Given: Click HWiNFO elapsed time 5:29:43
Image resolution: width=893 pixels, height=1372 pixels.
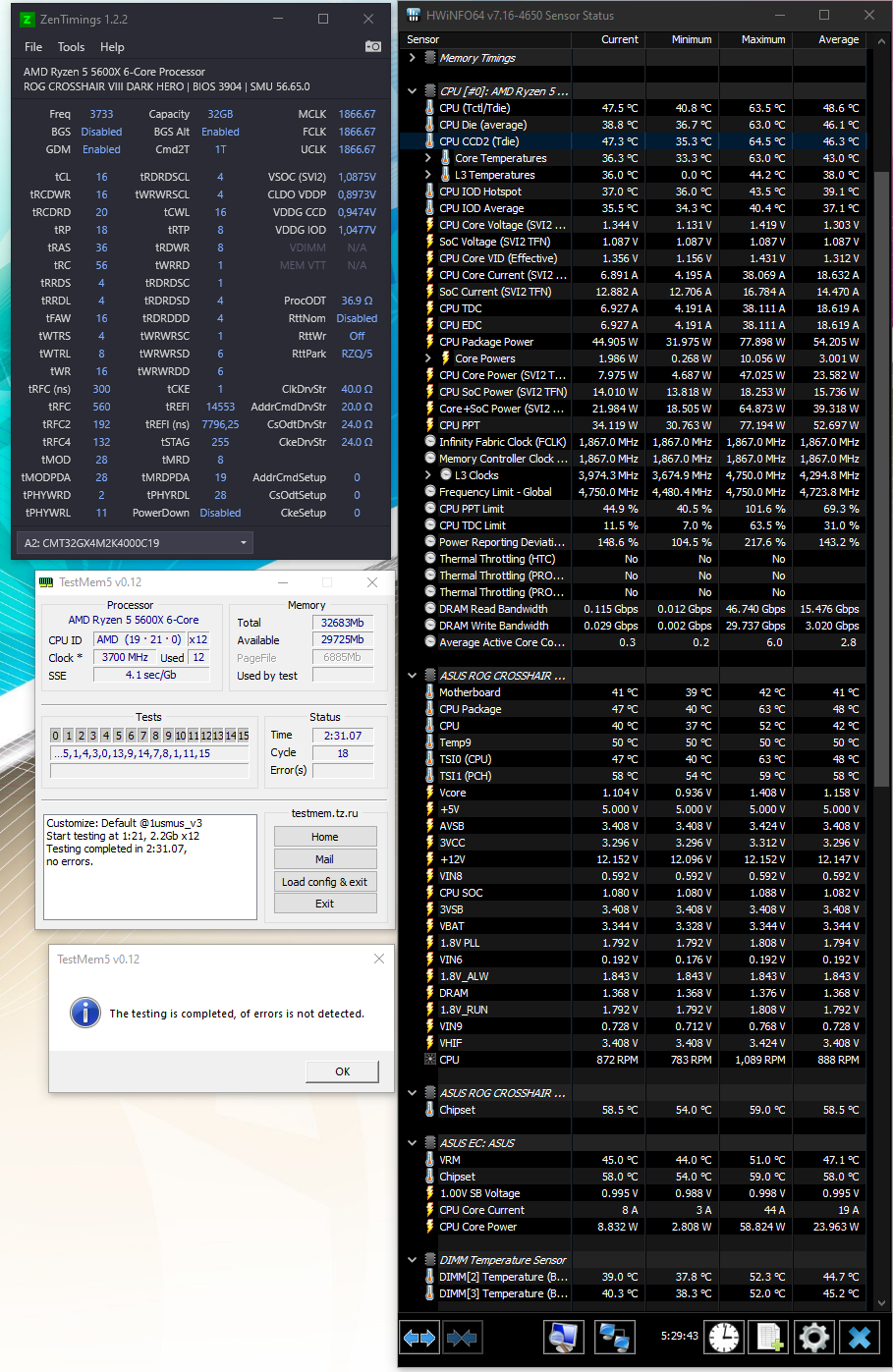Looking at the screenshot, I should point(680,1336).
